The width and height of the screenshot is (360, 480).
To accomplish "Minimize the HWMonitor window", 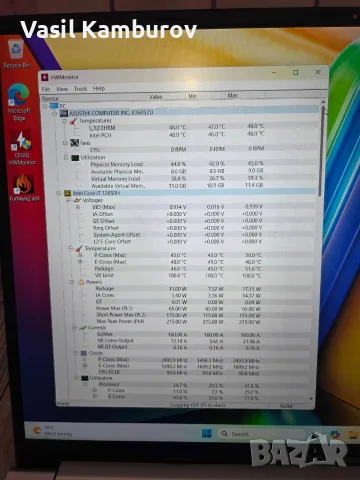I will pyautogui.click(x=274, y=73).
